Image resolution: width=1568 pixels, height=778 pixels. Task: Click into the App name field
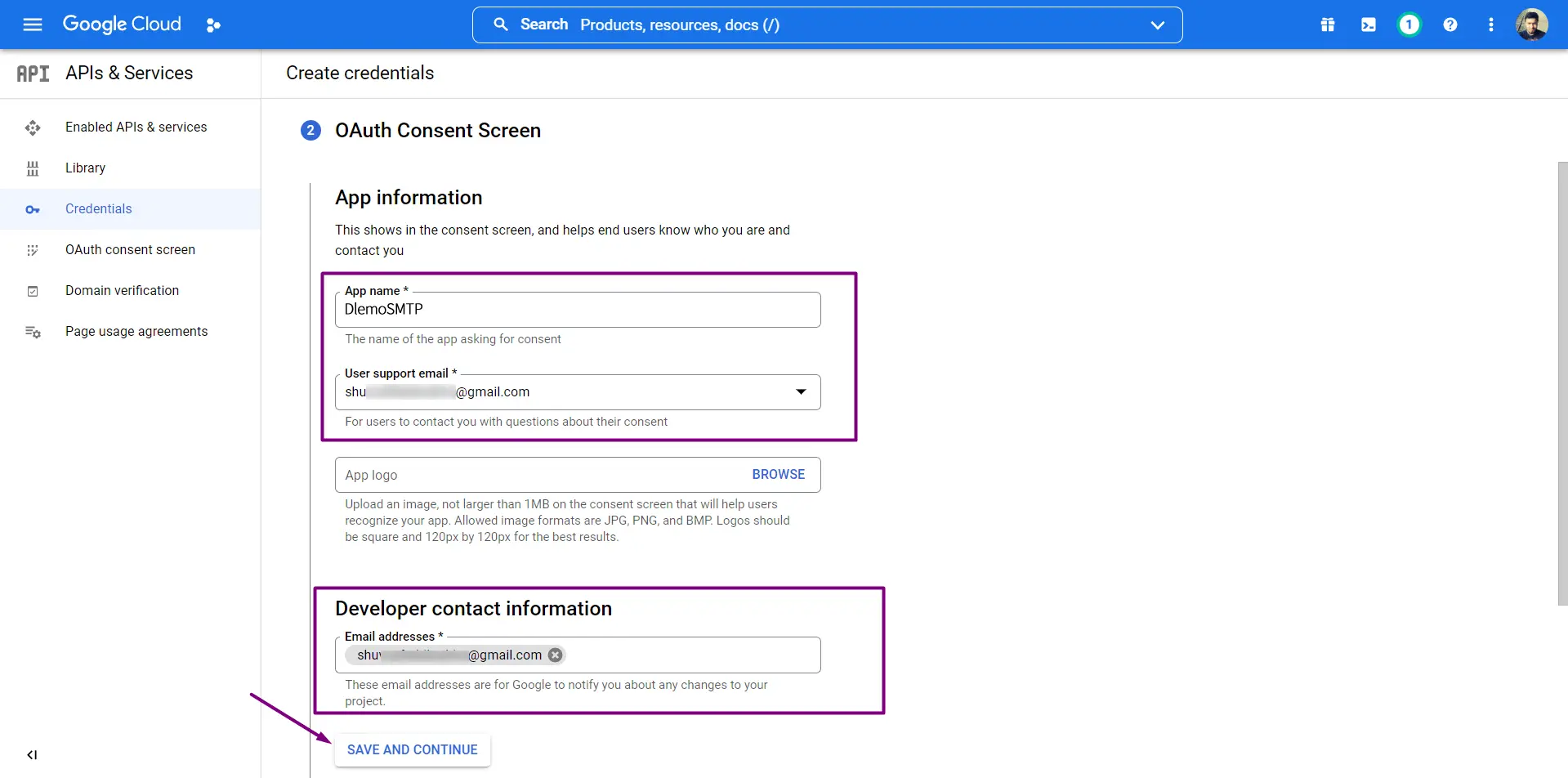coord(577,310)
